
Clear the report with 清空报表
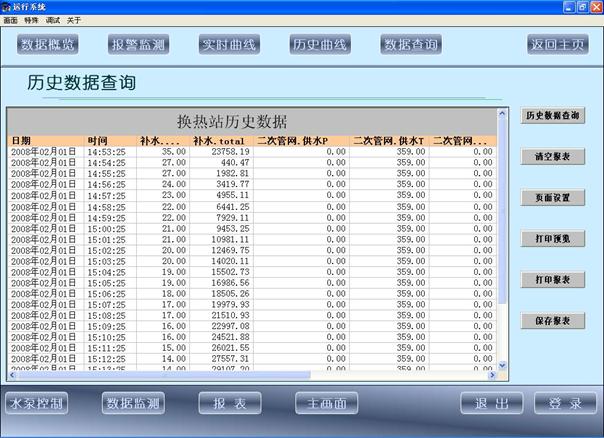[553, 157]
